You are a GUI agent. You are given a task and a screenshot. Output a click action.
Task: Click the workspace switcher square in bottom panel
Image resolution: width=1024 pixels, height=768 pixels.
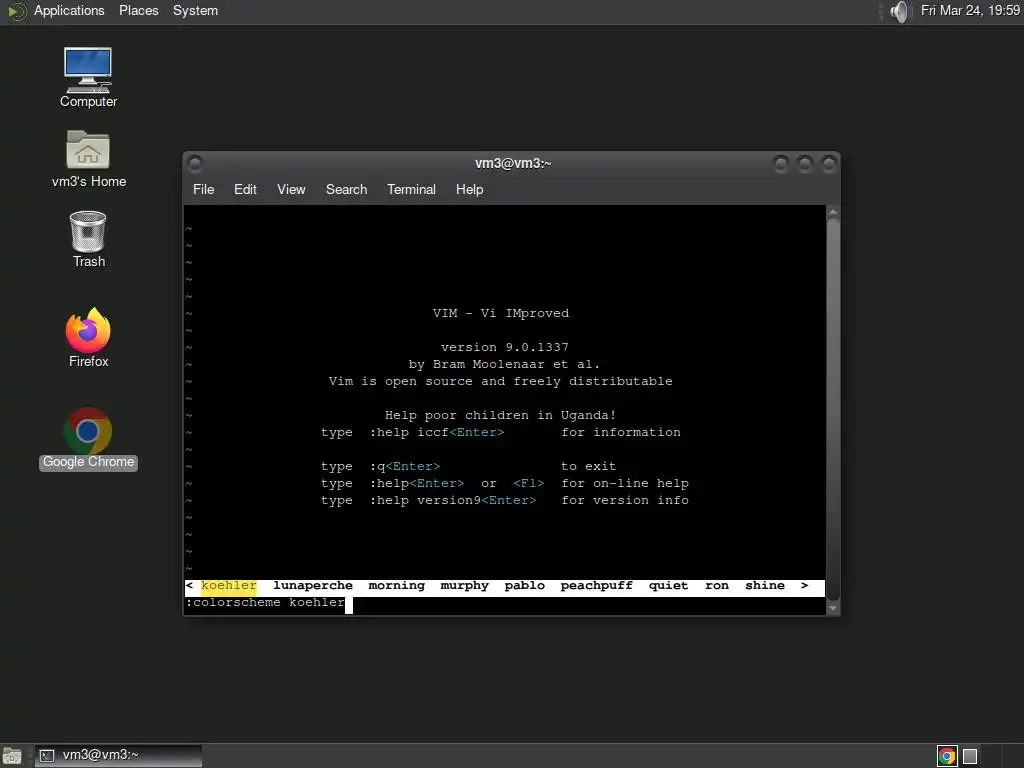tap(970, 756)
